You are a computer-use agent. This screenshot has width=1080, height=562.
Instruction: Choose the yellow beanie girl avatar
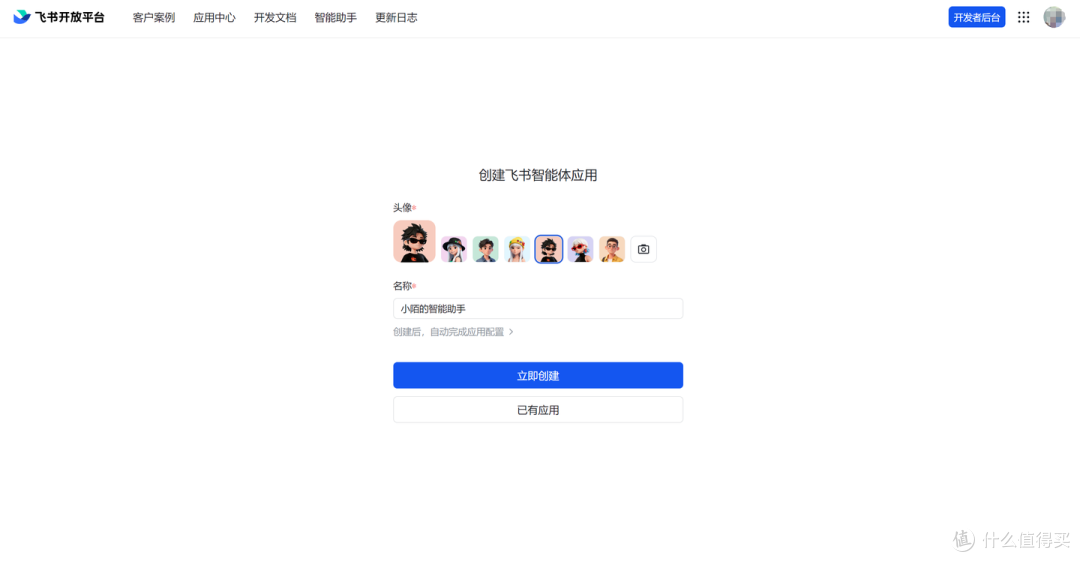[517, 249]
